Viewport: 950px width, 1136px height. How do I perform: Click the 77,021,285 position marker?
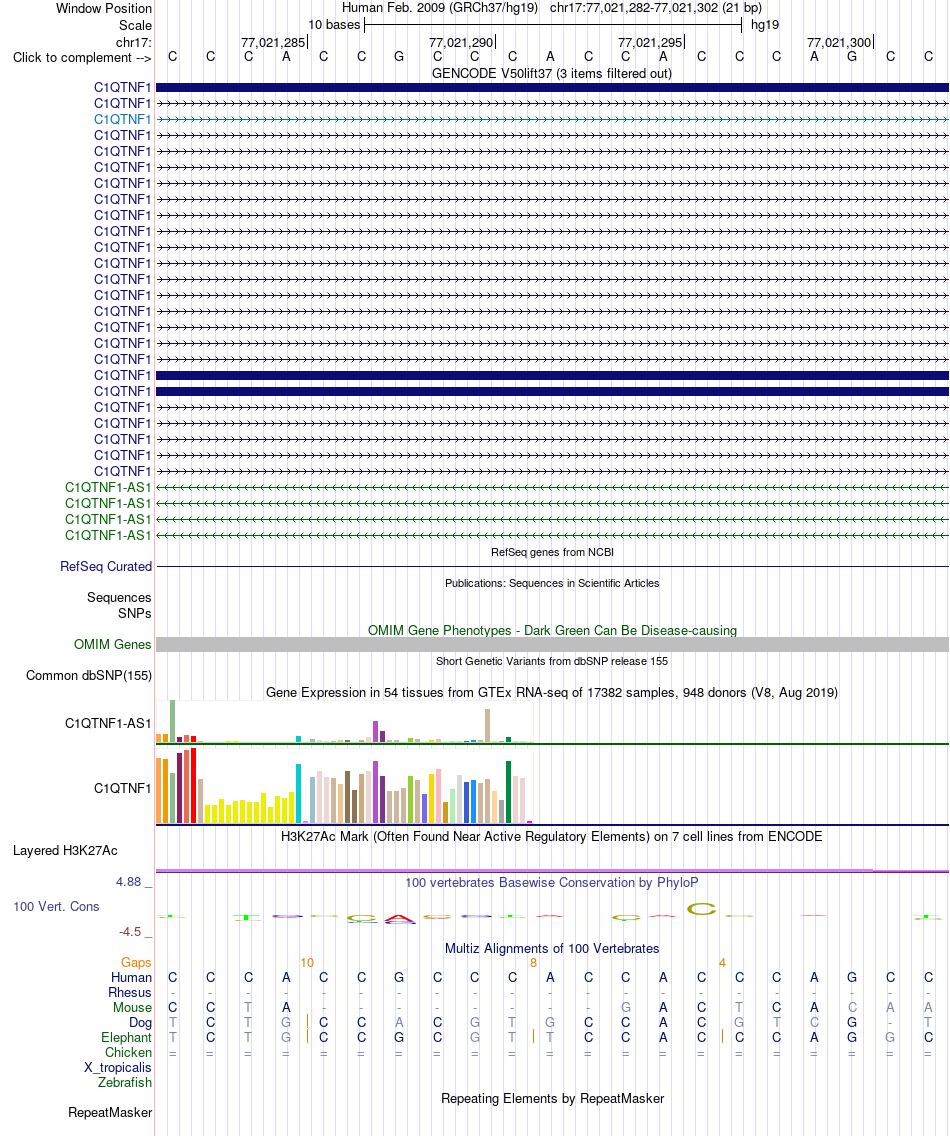(x=273, y=42)
